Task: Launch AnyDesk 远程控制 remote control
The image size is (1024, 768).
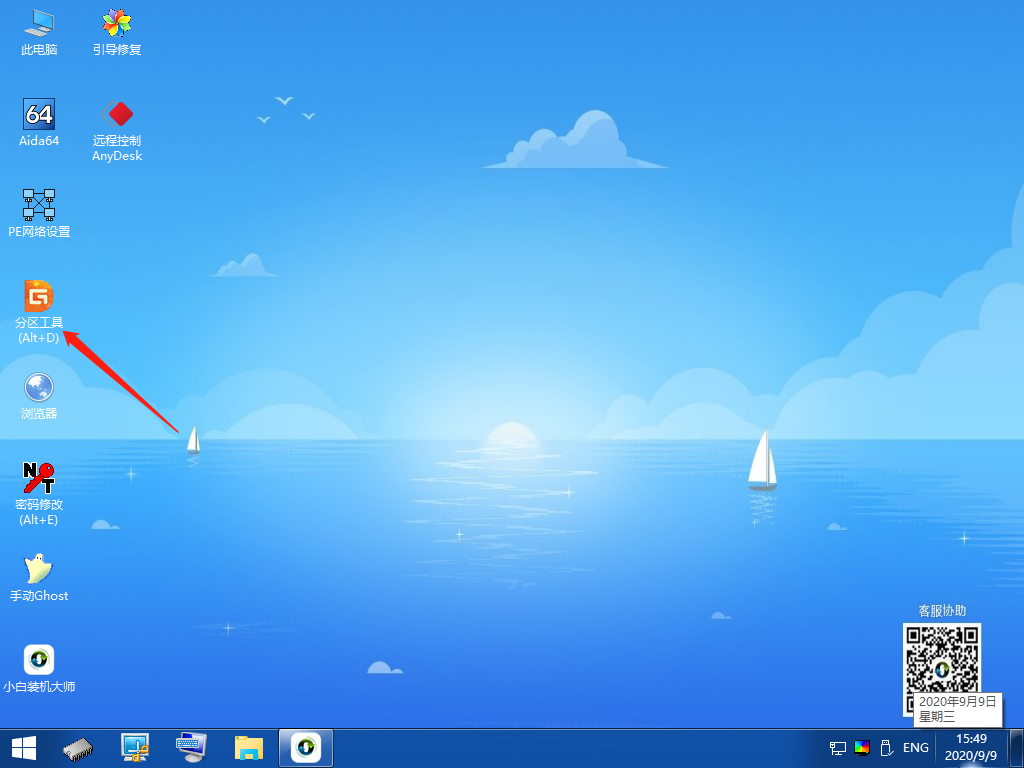Action: pyautogui.click(x=116, y=115)
